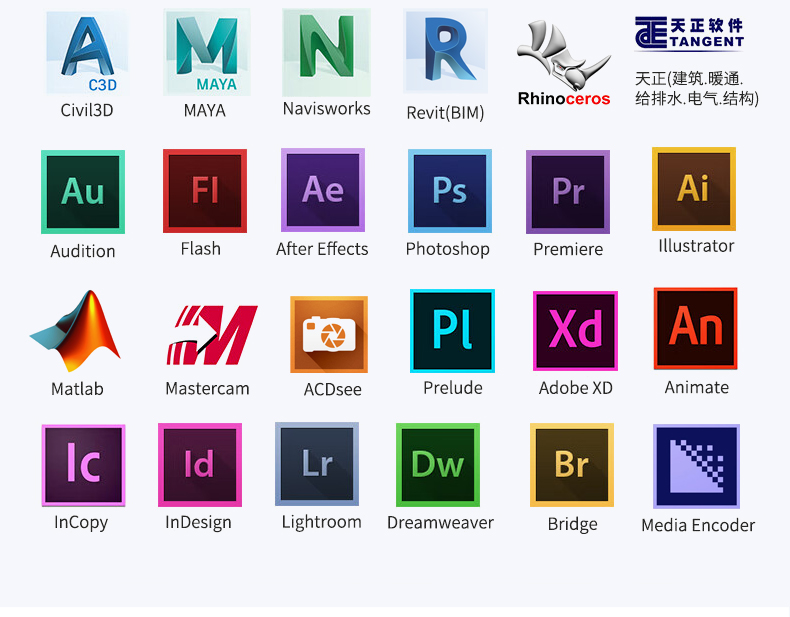The image size is (790, 617).
Task: Click the "Matlab" label text
Action: pos(78,389)
